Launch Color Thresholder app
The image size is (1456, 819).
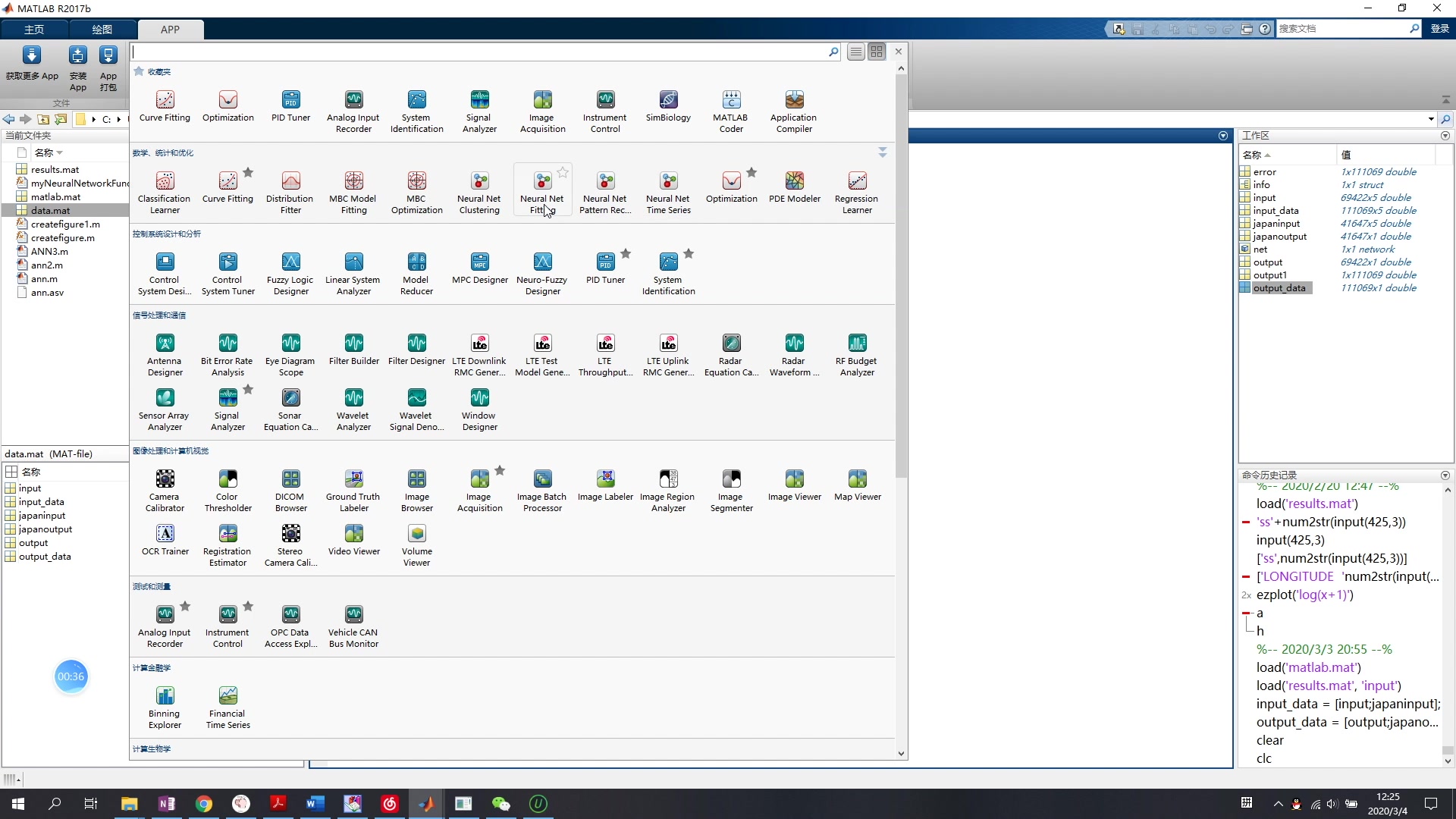tap(227, 490)
